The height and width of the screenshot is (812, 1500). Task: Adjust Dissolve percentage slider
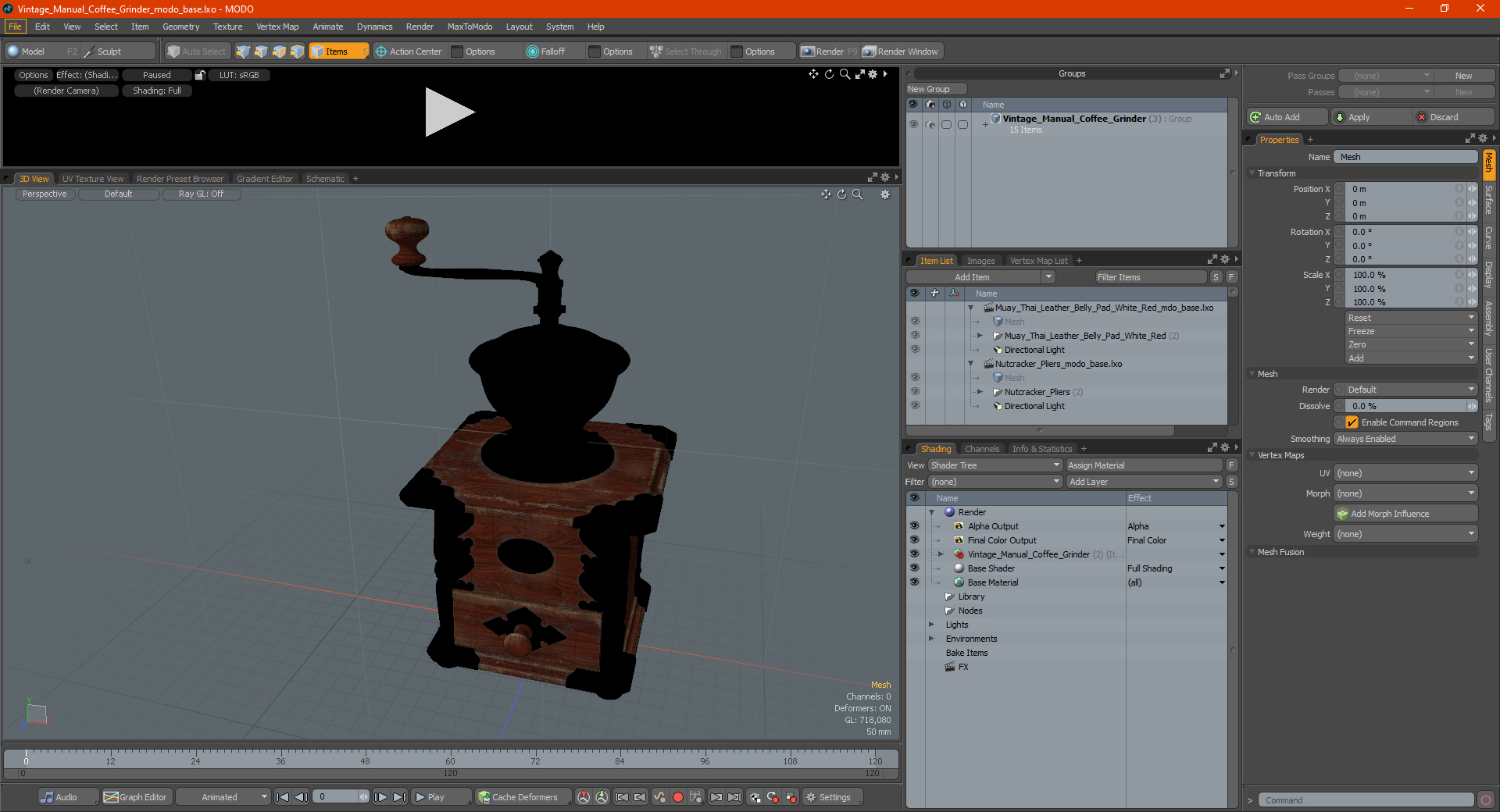click(1405, 406)
